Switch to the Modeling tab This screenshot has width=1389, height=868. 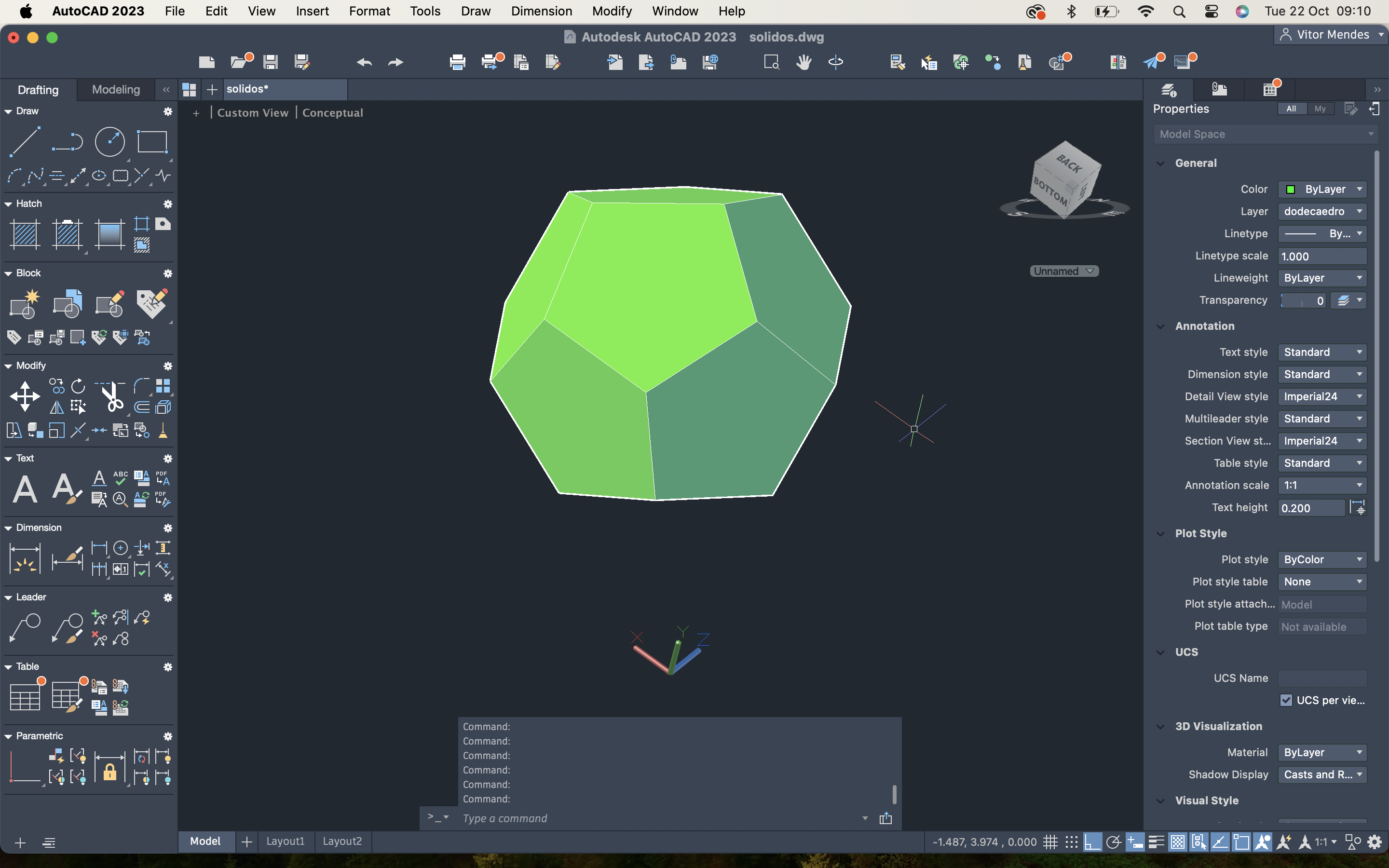click(115, 90)
